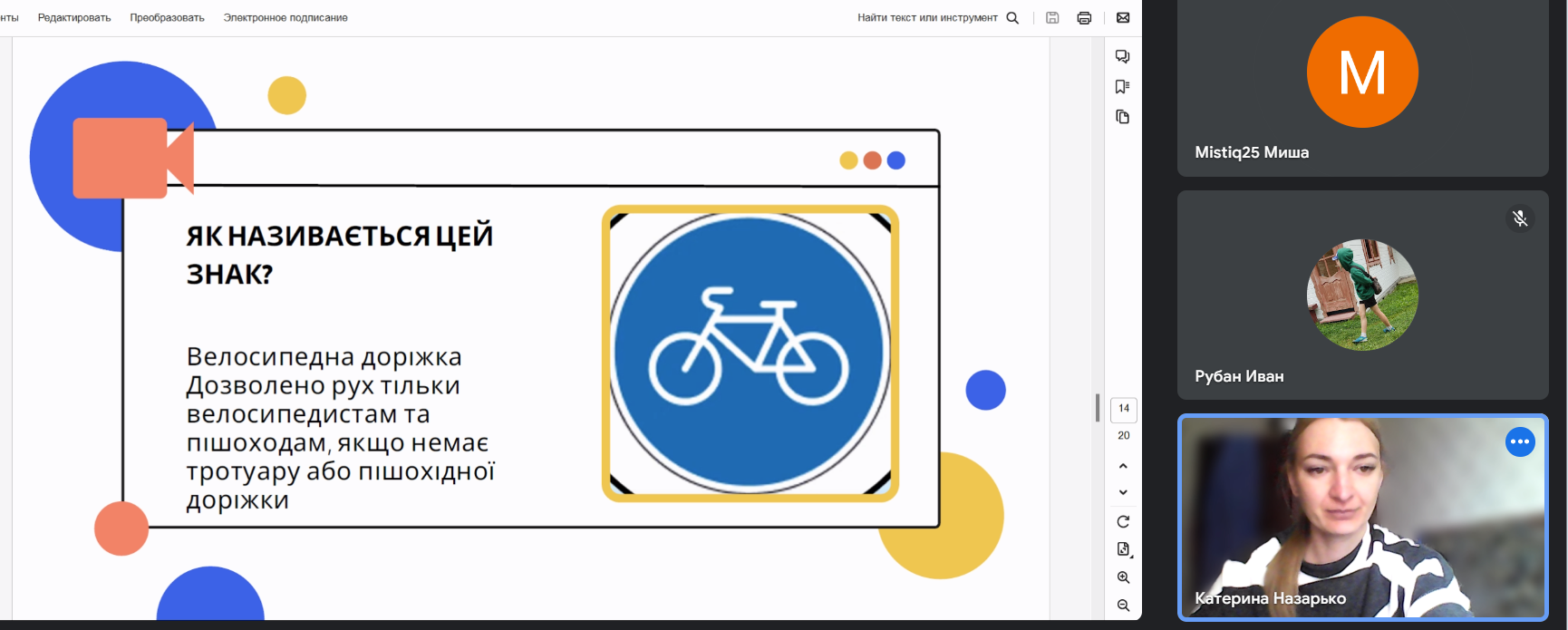The image size is (1568, 630).
Task: Share document by email envelope icon
Action: [x=1123, y=18]
